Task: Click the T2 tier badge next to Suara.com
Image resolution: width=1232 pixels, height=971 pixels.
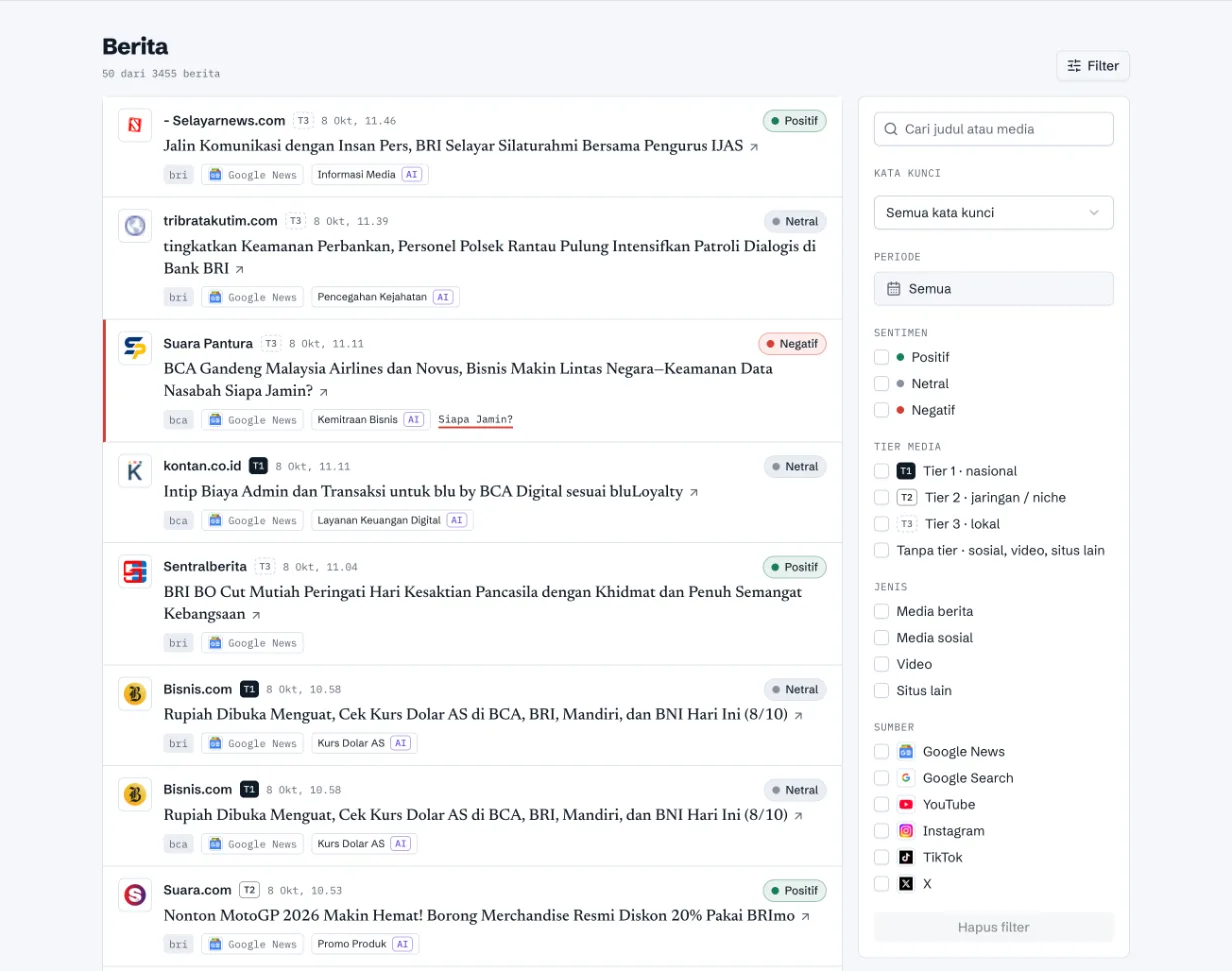Action: [249, 890]
